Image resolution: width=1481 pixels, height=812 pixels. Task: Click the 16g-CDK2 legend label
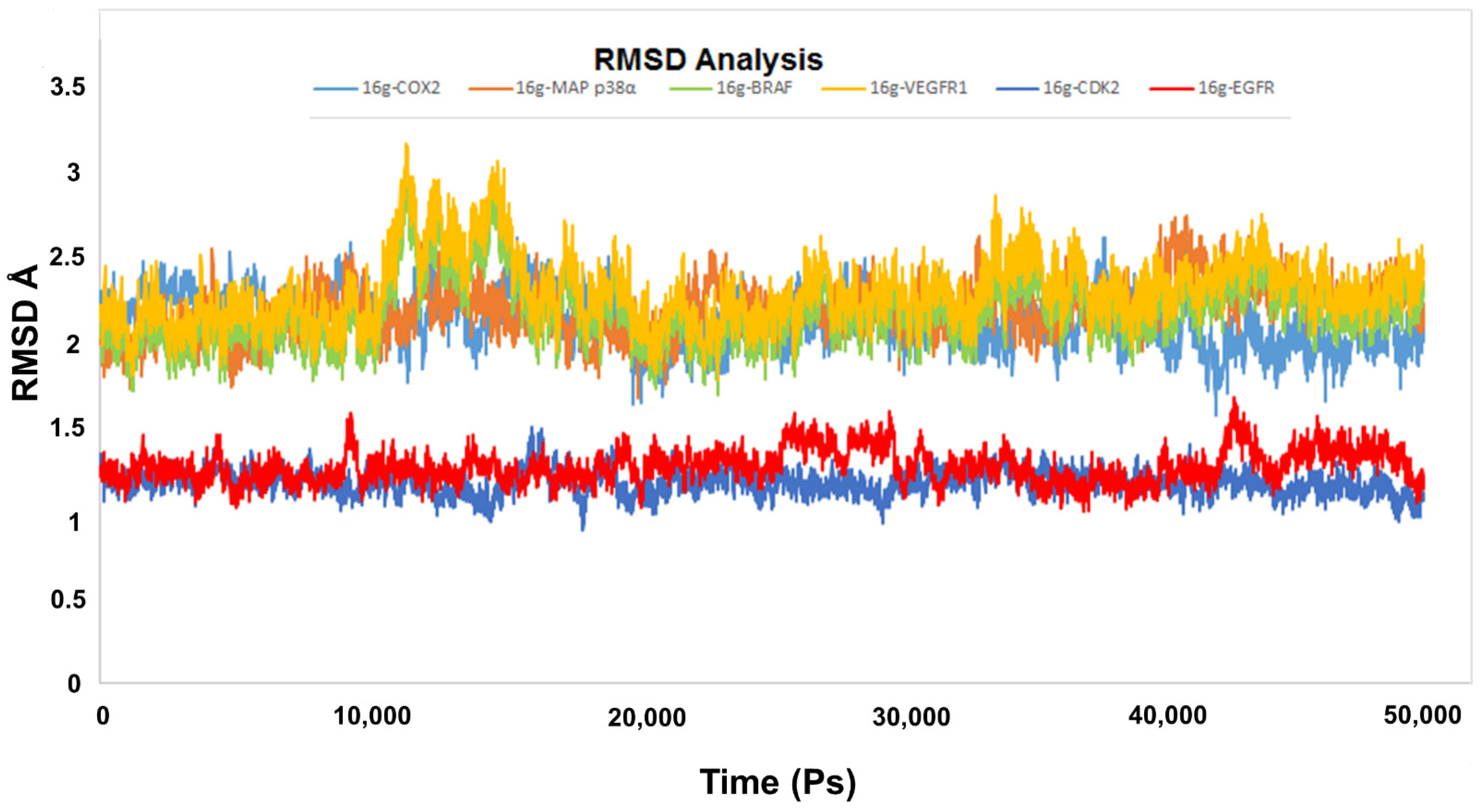[1081, 88]
